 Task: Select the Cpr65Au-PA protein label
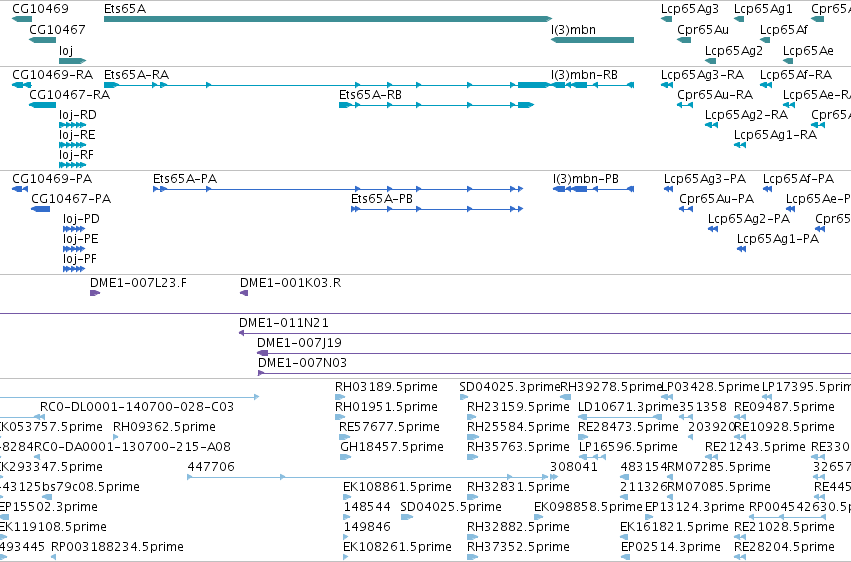[x=716, y=199]
